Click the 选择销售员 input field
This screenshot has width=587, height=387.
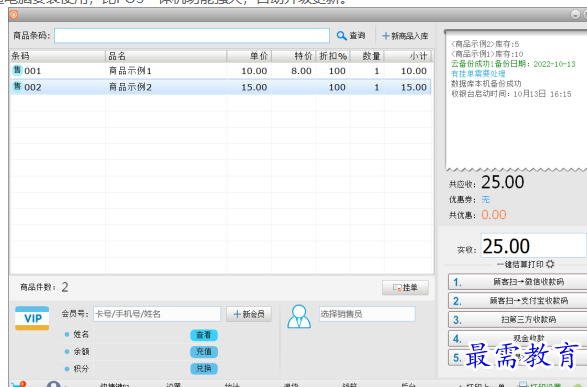point(367,314)
